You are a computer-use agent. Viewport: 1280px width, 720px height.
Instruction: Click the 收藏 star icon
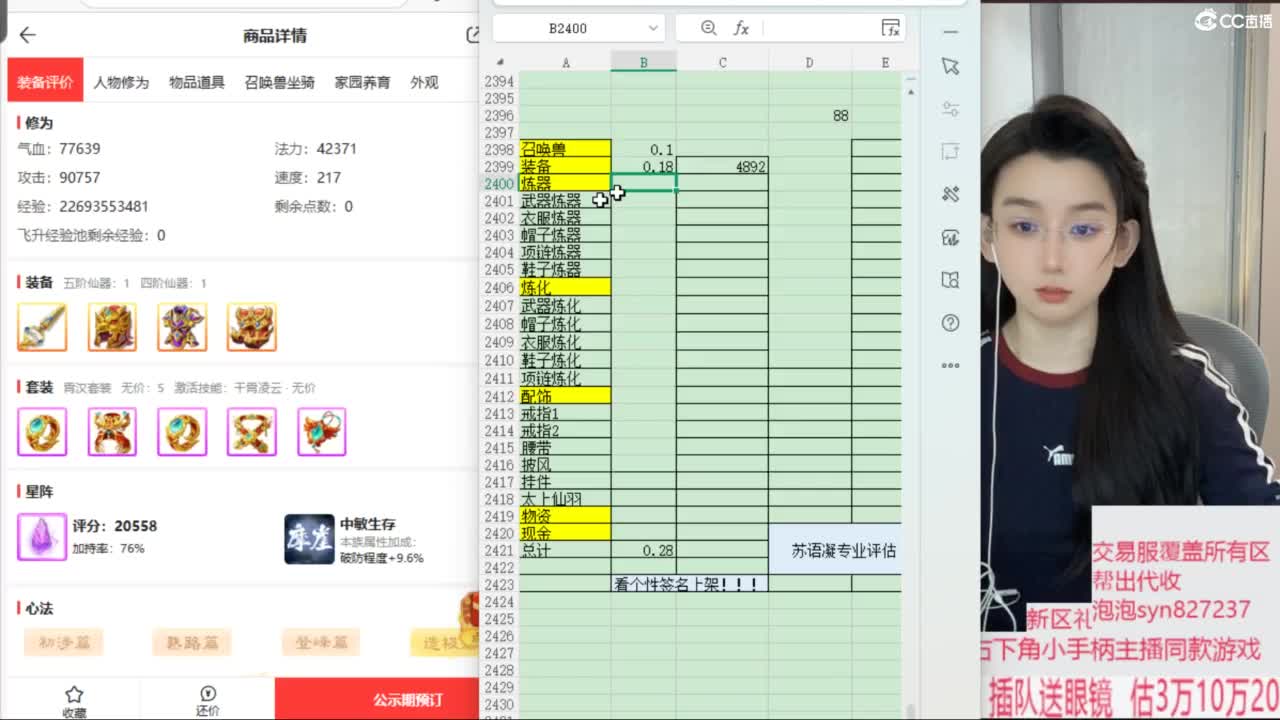point(73,694)
